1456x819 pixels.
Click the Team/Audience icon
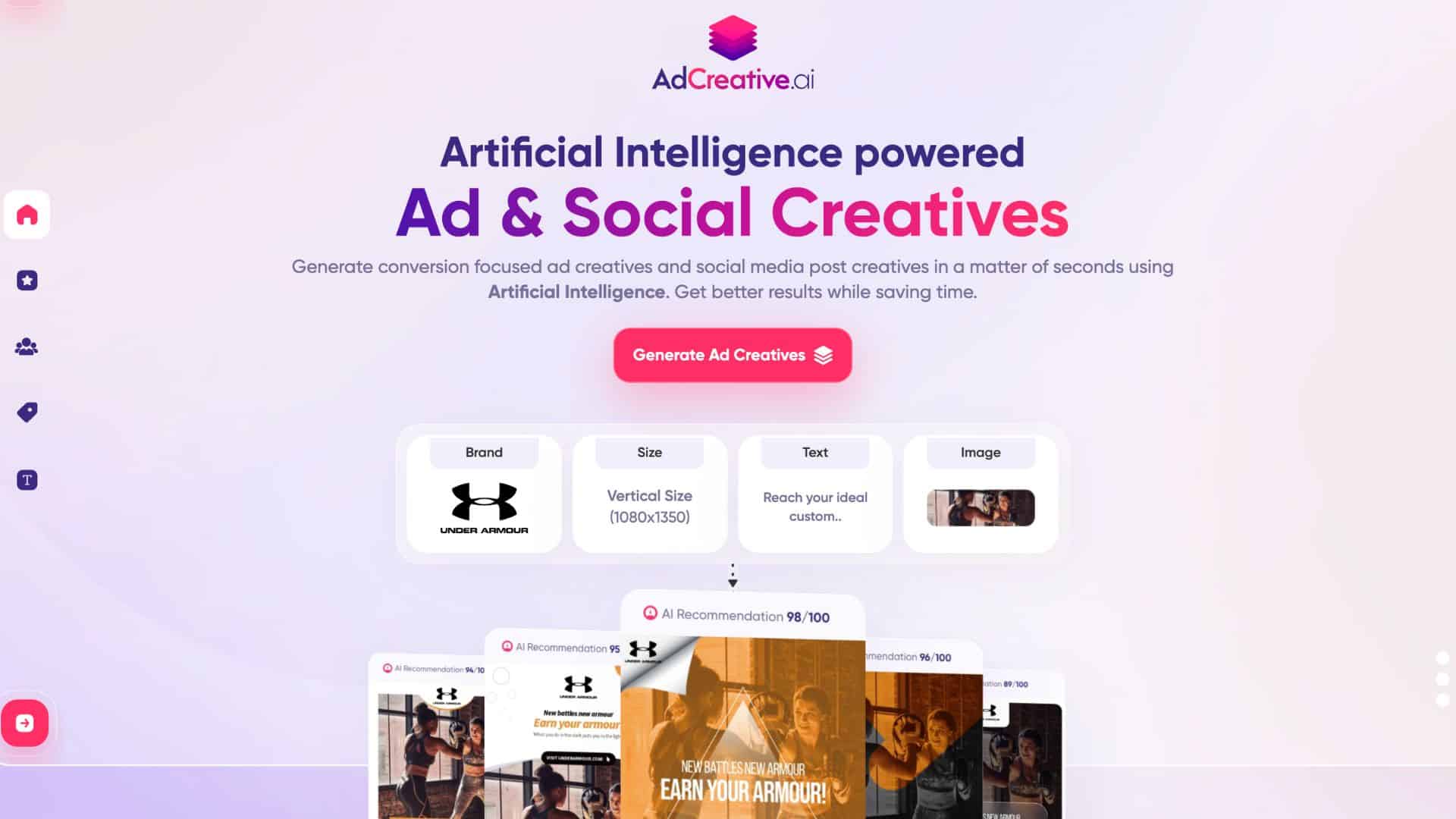[26, 347]
